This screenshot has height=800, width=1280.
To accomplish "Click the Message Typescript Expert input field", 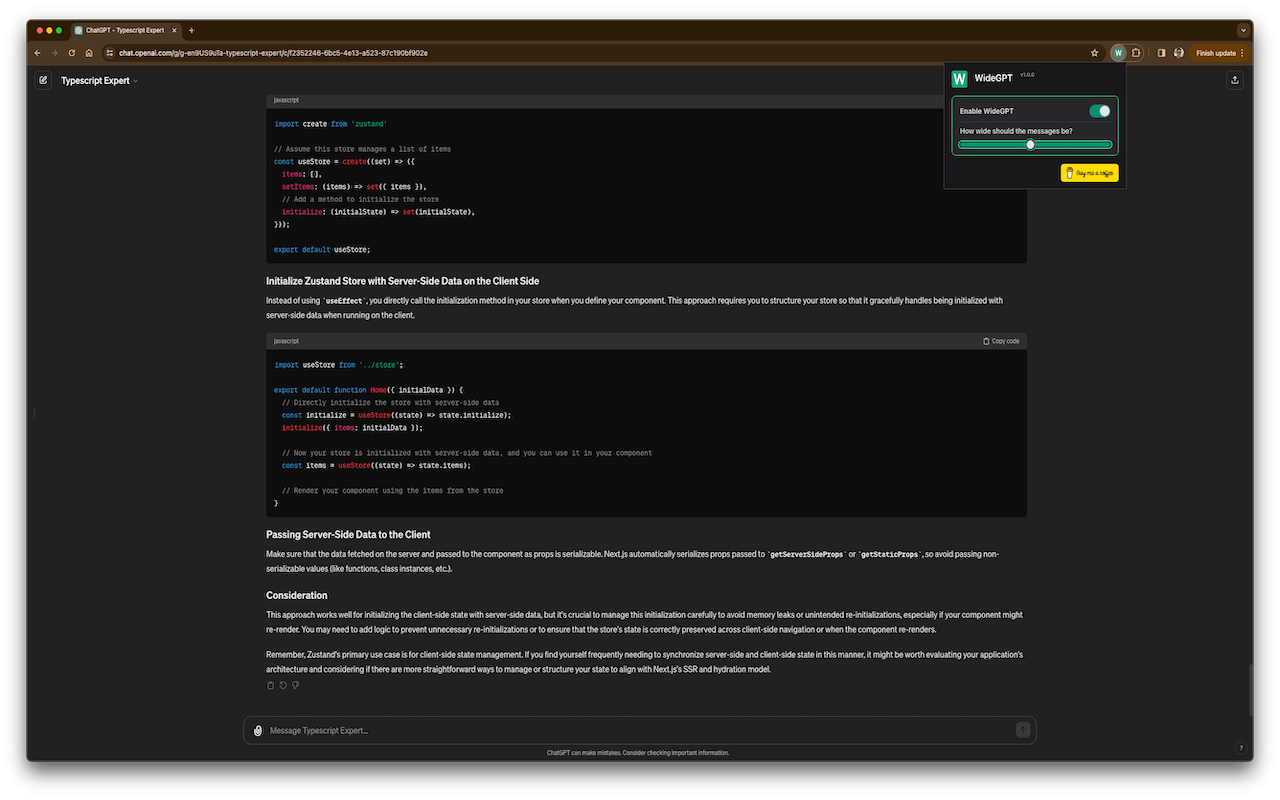I will [640, 731].
